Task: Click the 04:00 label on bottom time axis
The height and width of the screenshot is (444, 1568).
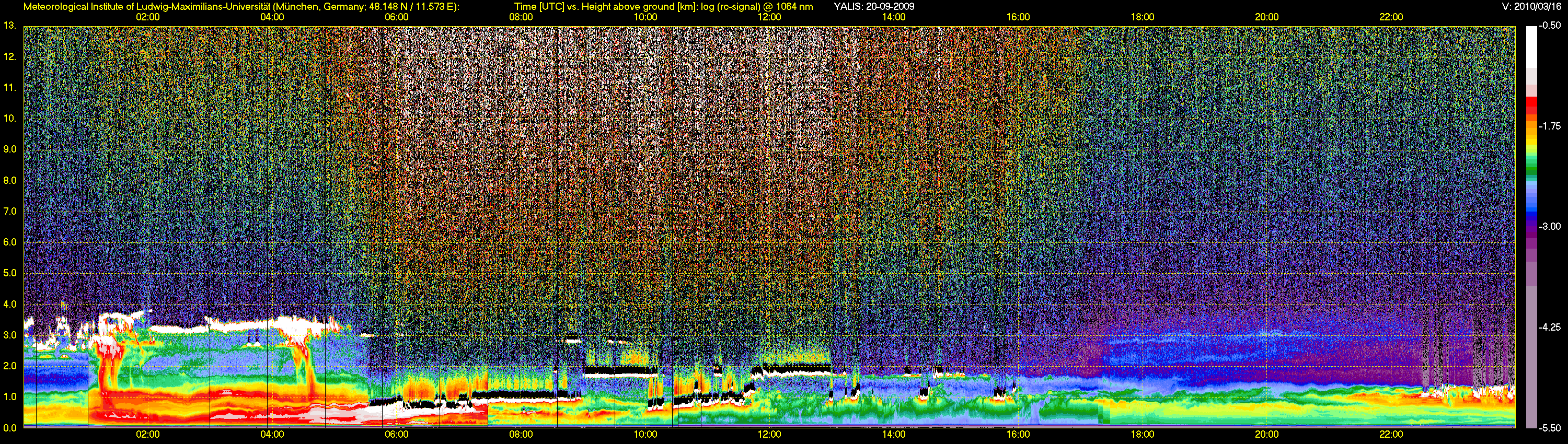Action: (272, 434)
